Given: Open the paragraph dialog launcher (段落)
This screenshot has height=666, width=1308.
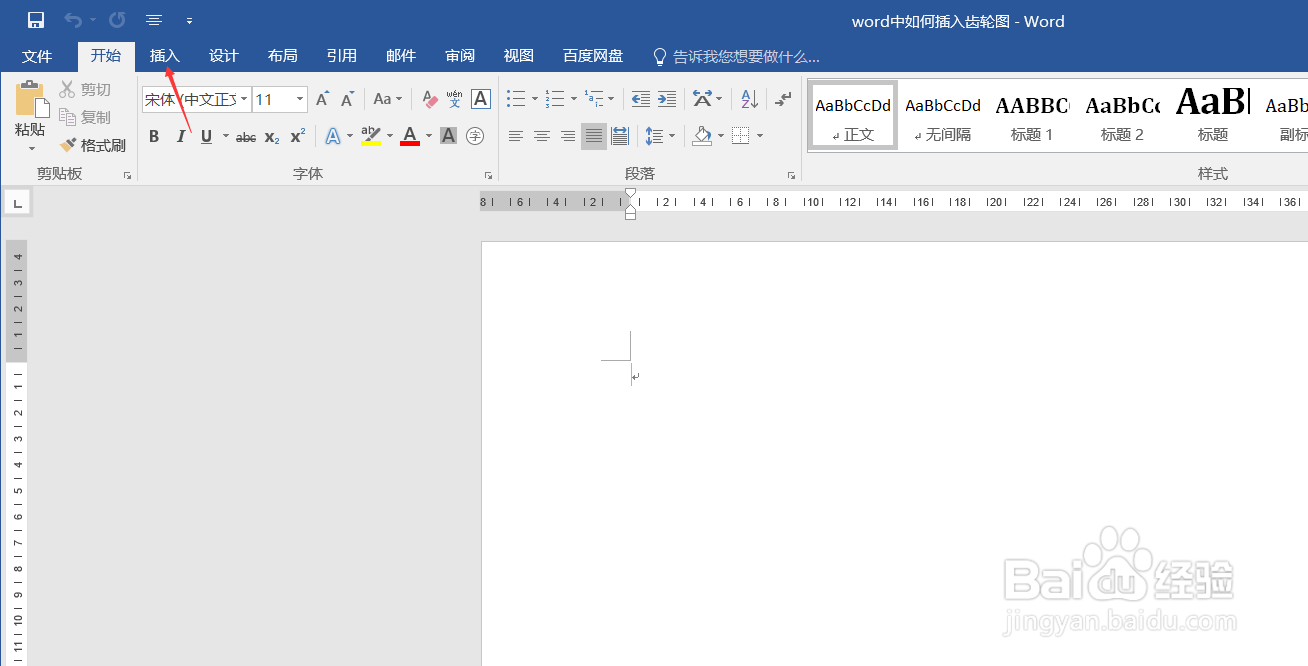Looking at the screenshot, I should (792, 175).
